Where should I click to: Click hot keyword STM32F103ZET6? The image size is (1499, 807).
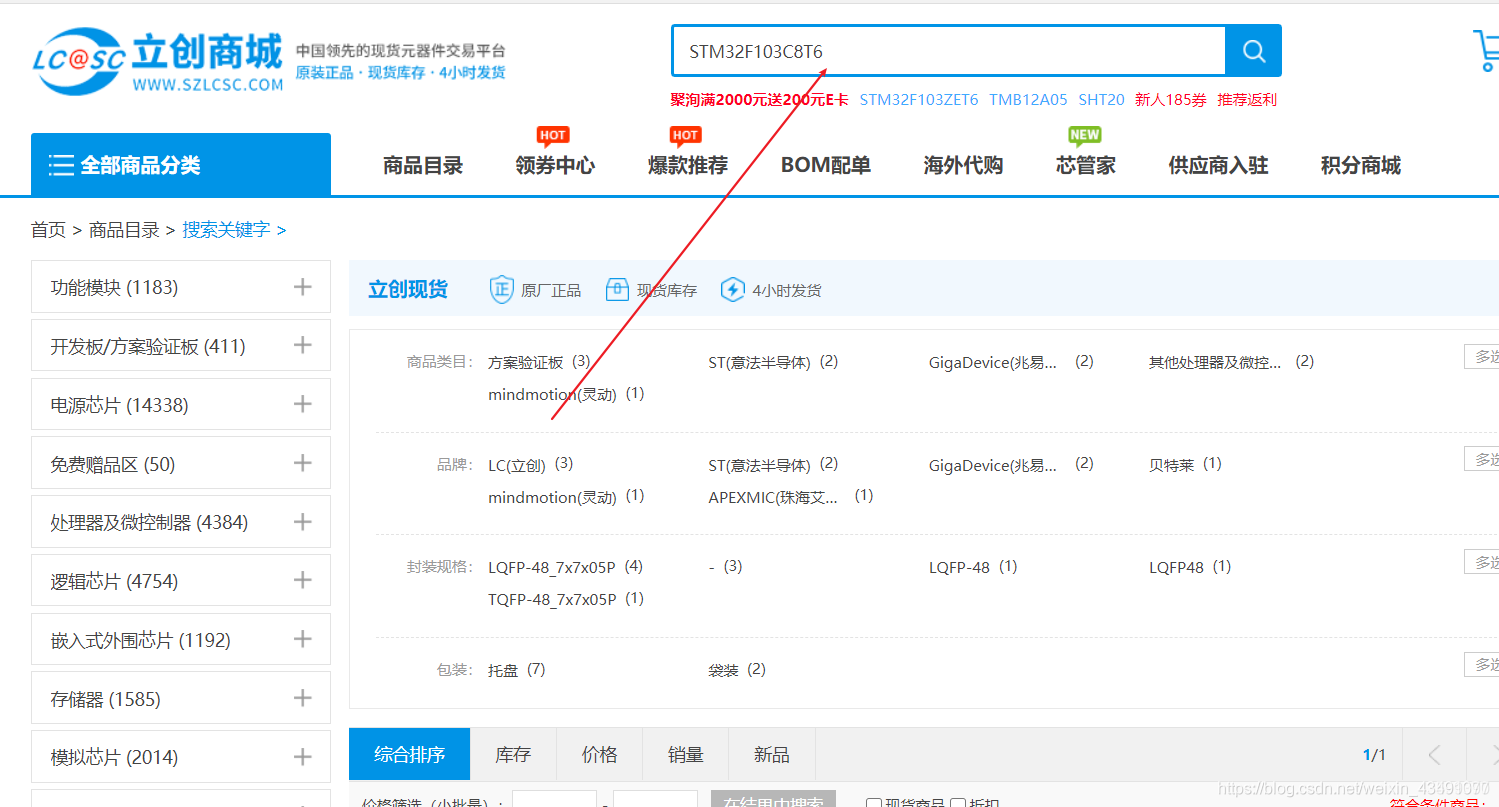pyautogui.click(x=919, y=100)
